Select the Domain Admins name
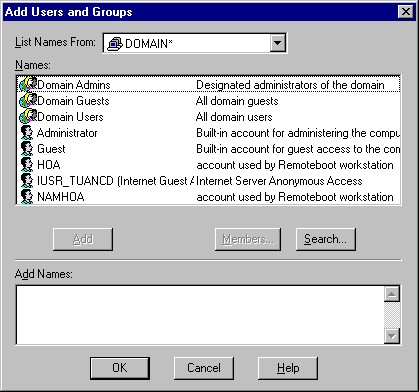This screenshot has width=419, height=392. point(74,85)
